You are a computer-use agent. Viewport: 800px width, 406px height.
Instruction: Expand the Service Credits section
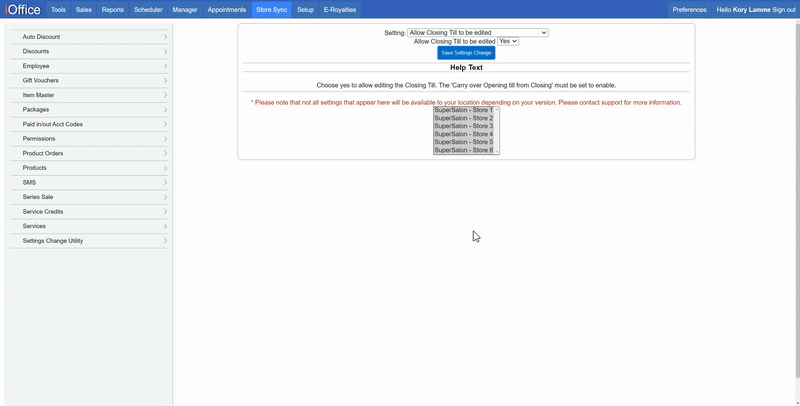[x=89, y=211]
